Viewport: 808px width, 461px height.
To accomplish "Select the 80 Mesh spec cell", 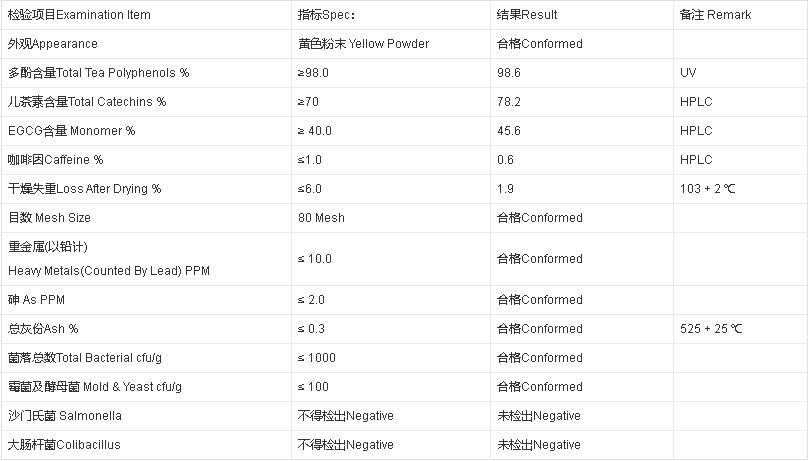I will click(x=321, y=218).
